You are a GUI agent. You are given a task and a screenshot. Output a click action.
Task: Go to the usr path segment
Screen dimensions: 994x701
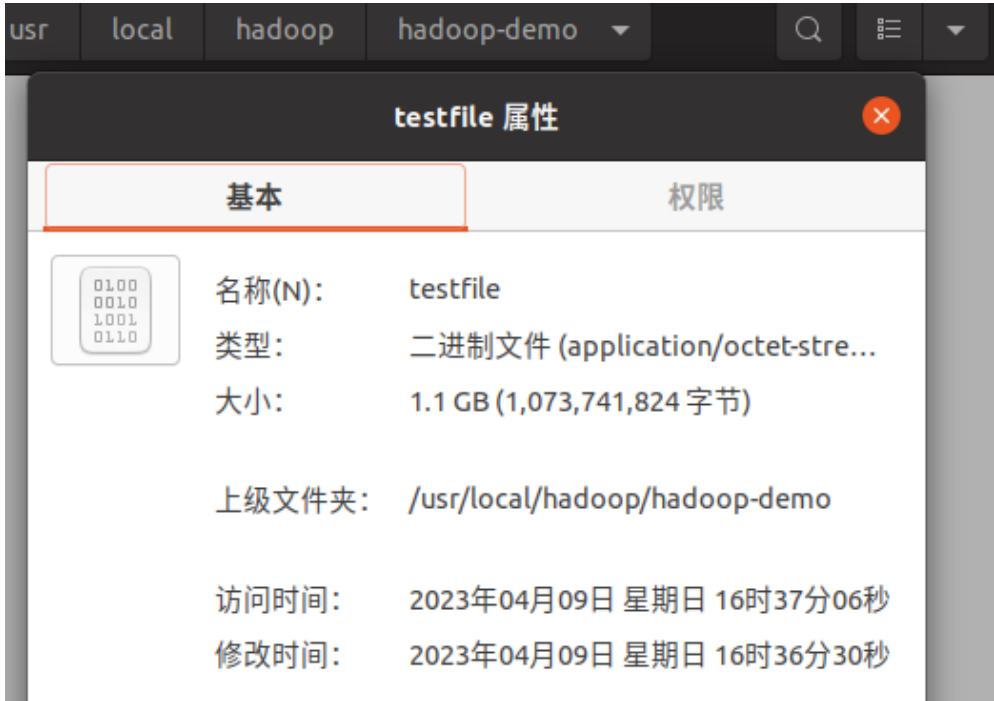pos(28,30)
